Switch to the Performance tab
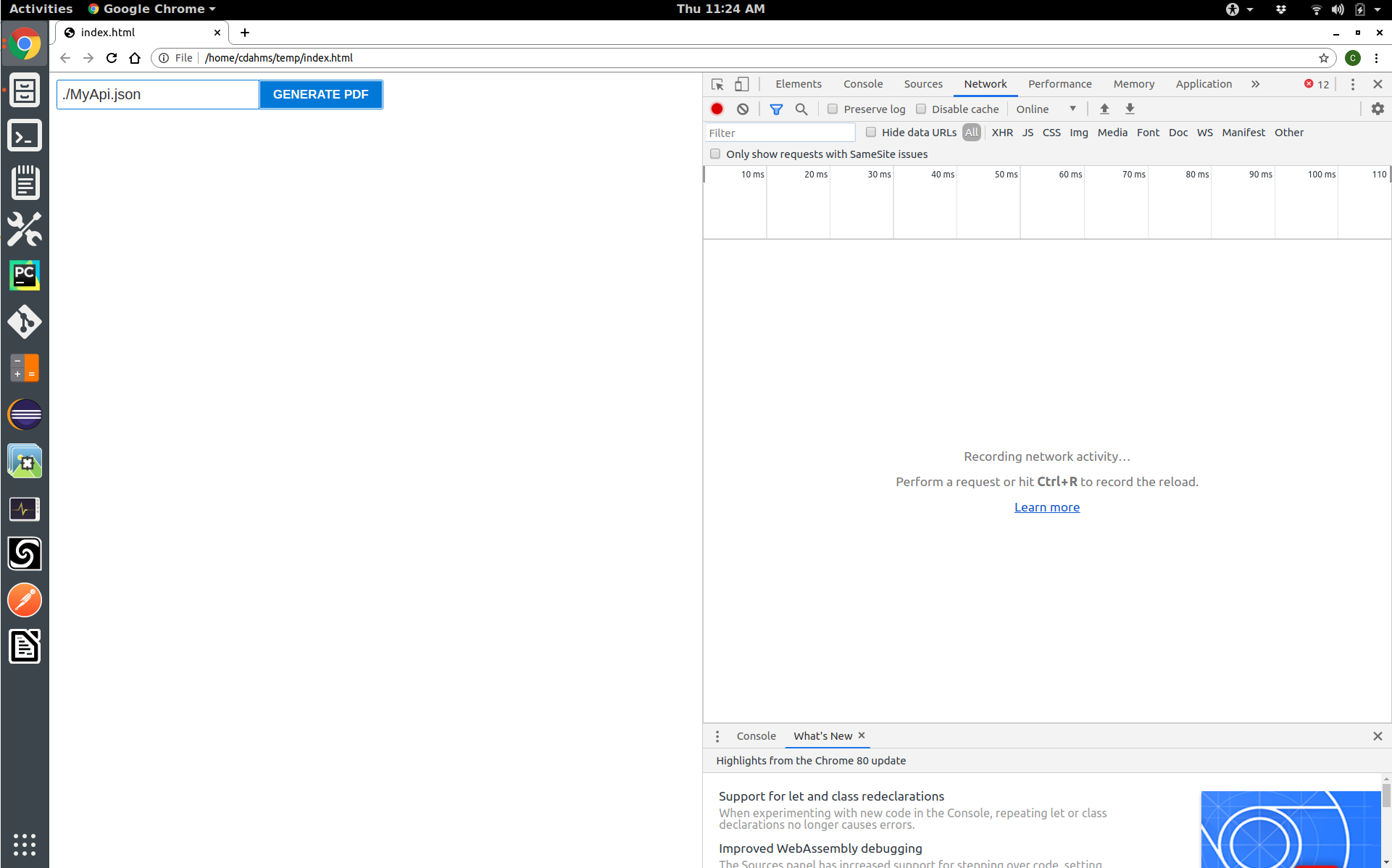The width and height of the screenshot is (1392, 868). point(1059,84)
